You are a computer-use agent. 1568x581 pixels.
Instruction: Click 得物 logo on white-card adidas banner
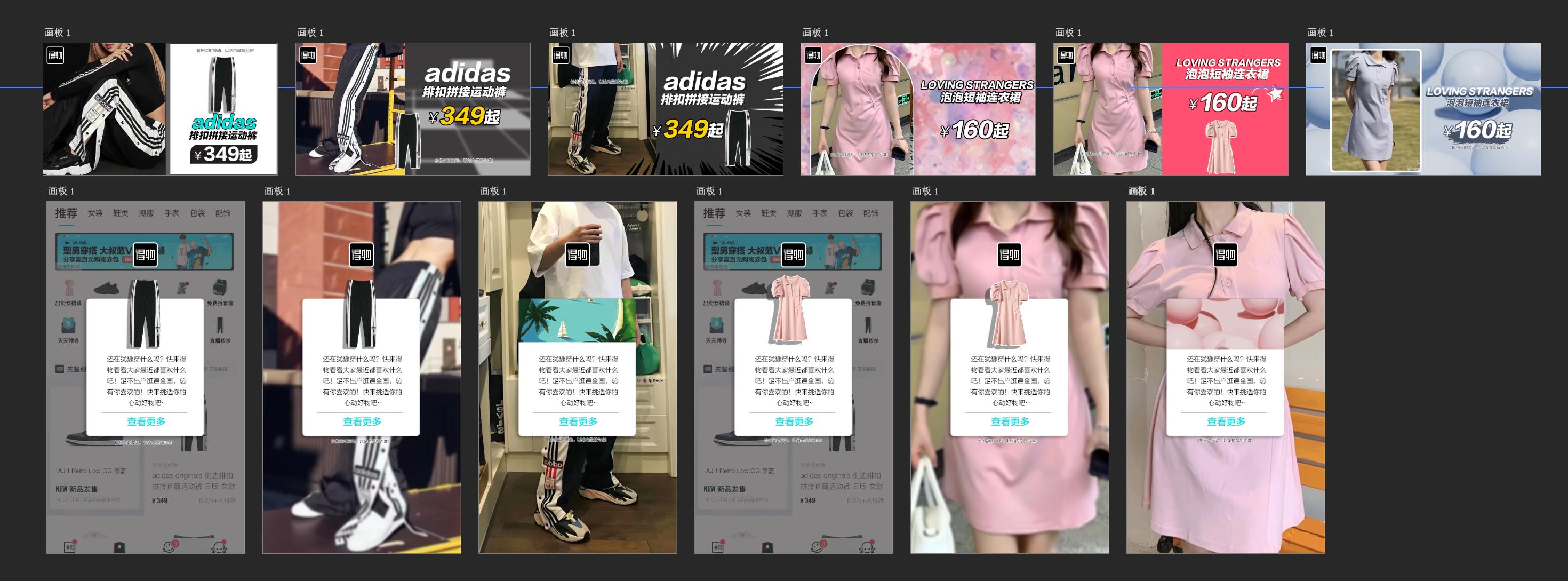(55, 55)
